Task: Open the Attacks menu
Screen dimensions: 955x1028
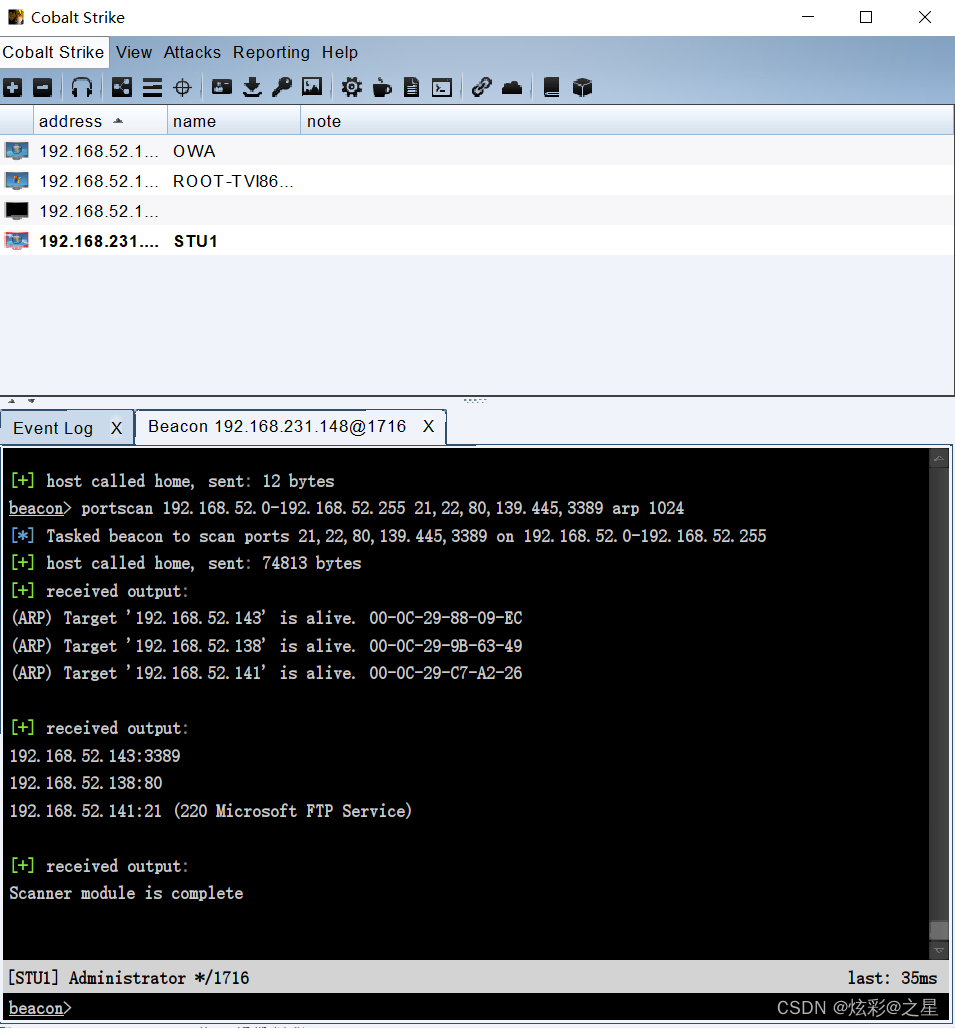Action: point(192,52)
